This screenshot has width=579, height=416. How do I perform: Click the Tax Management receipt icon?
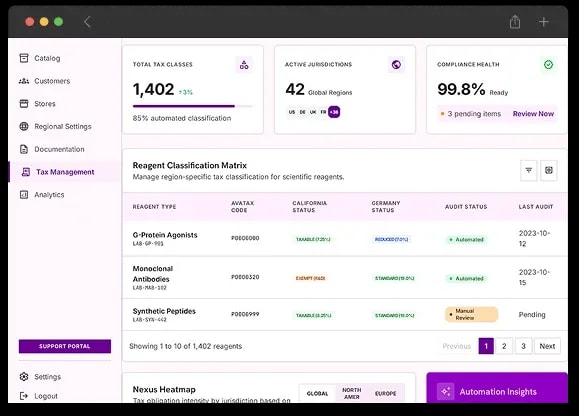(x=25, y=172)
